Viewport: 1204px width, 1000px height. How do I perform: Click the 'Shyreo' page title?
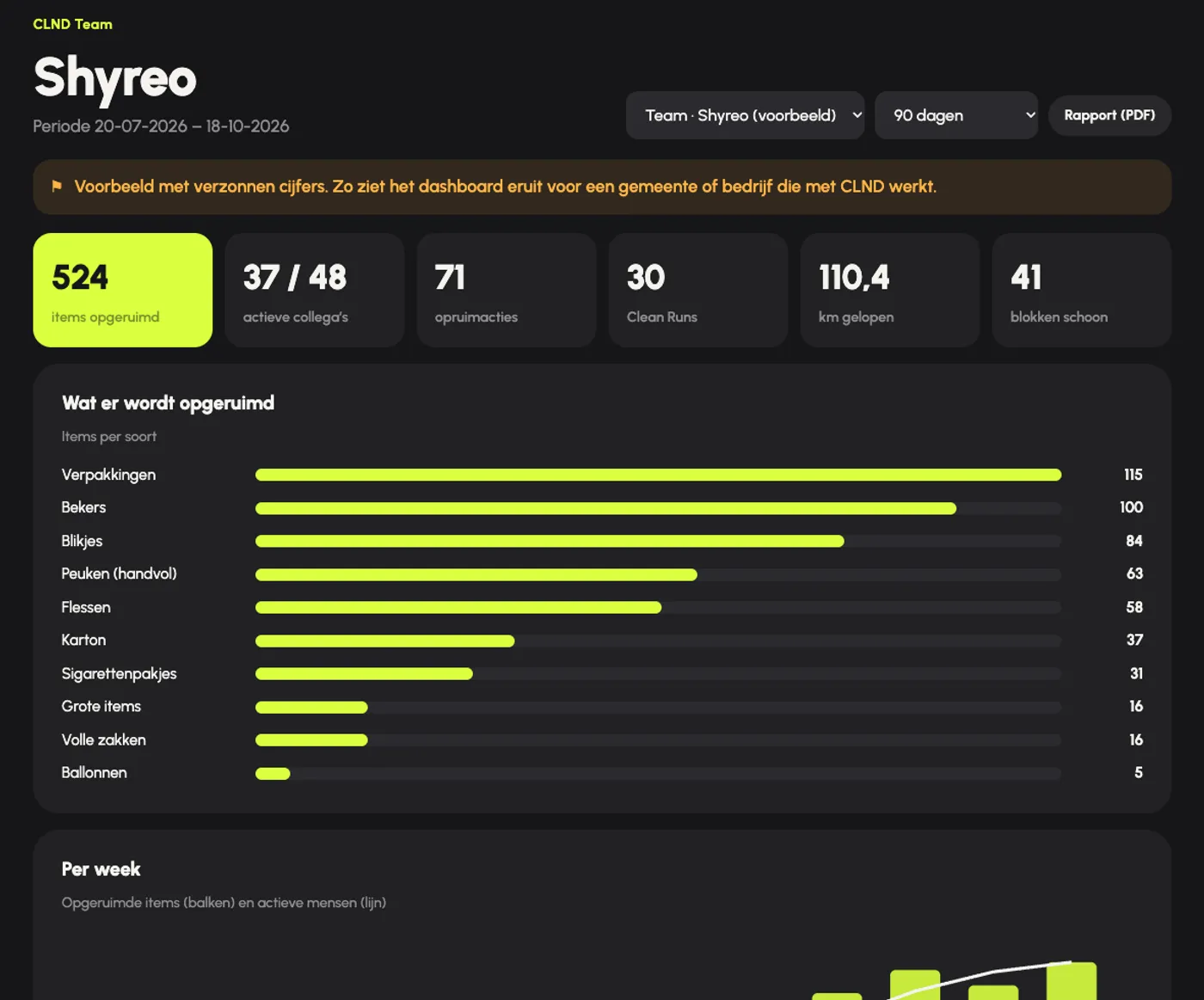tap(115, 78)
